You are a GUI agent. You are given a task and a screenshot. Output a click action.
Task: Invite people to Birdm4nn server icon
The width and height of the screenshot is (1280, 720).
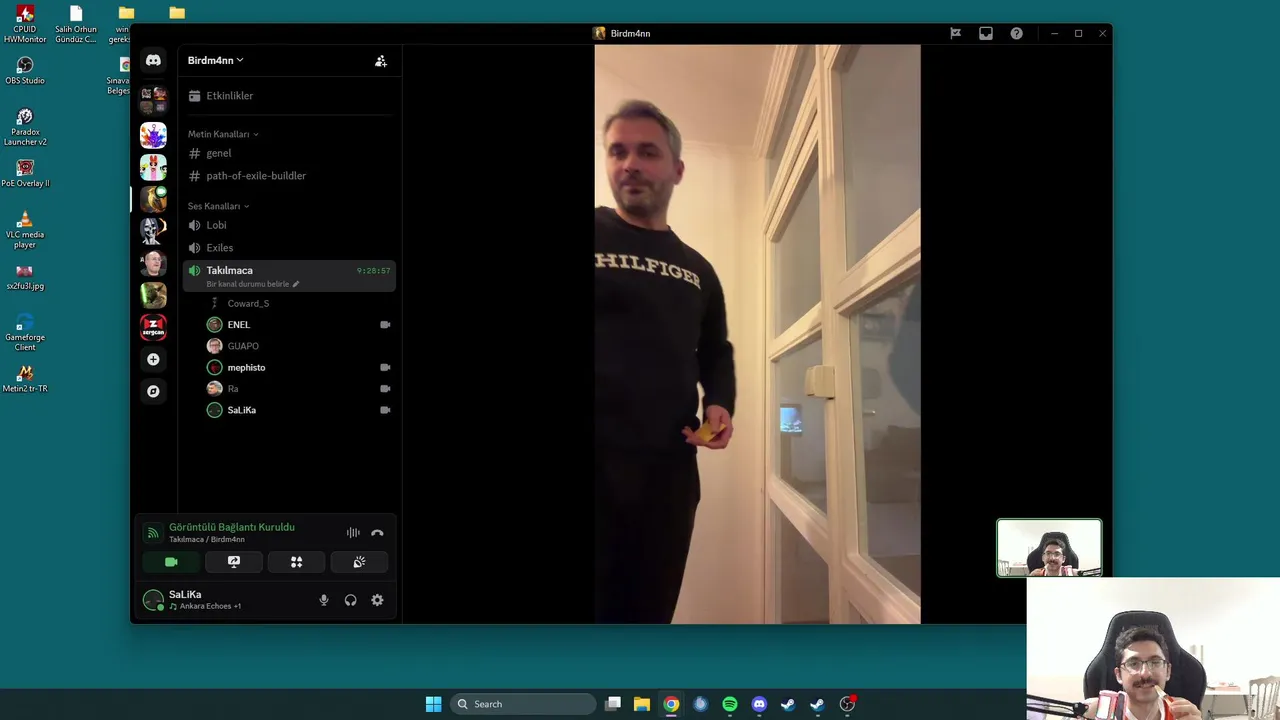381,61
